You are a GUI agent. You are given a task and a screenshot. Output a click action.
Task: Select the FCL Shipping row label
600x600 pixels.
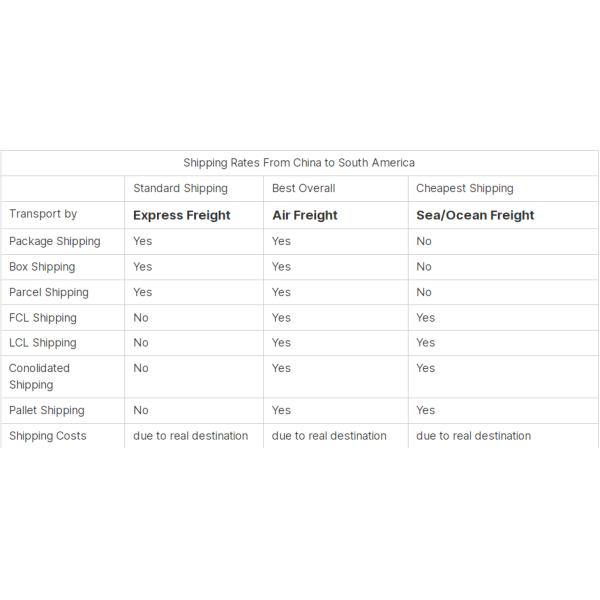click(x=43, y=318)
